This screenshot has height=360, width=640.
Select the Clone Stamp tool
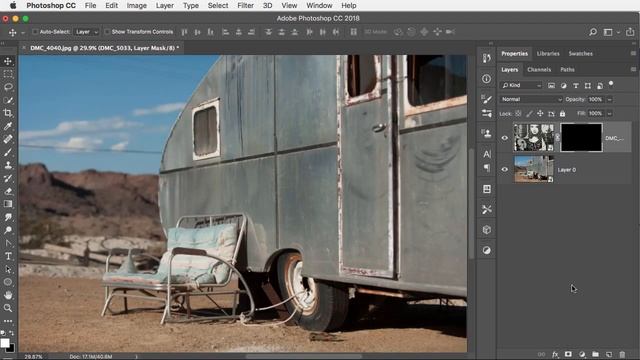tap(8, 165)
